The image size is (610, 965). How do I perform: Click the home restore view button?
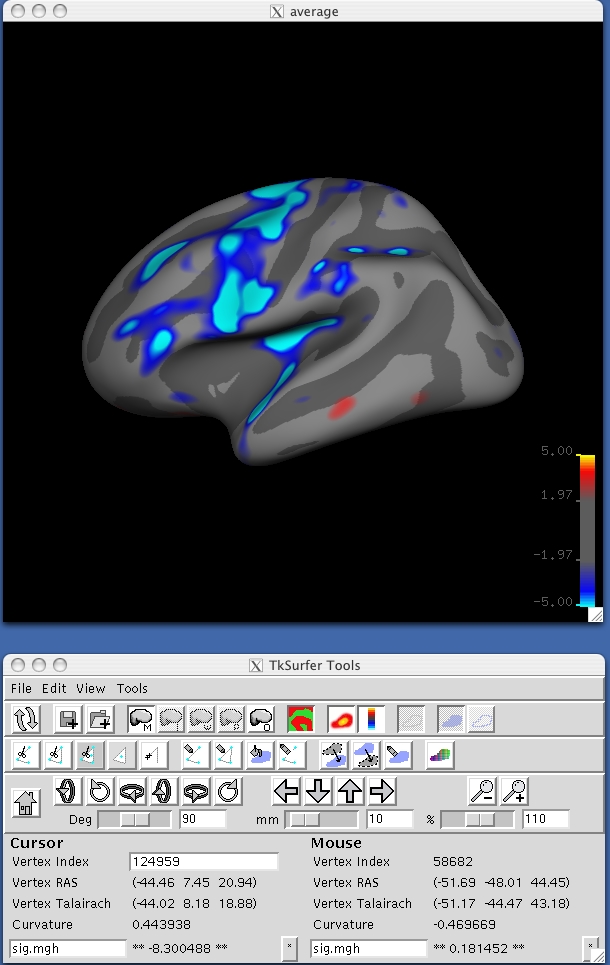[27, 801]
